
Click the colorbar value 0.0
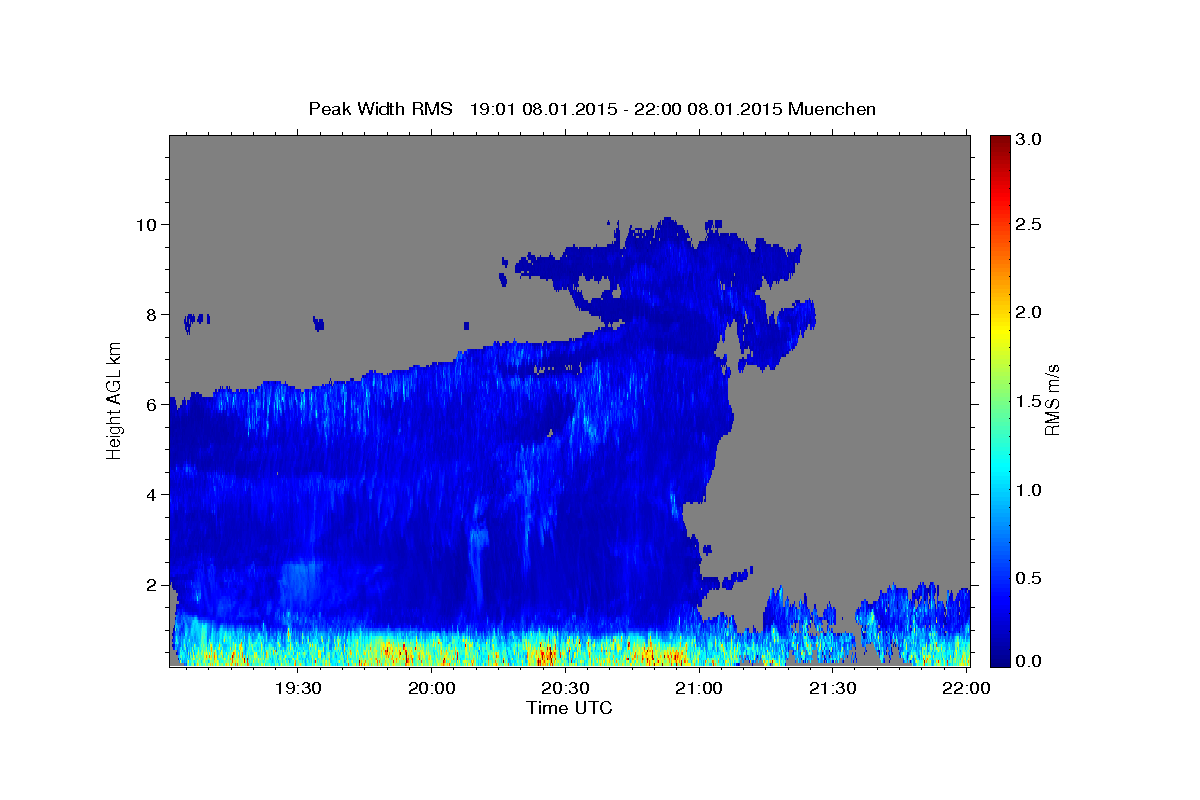click(x=1029, y=661)
